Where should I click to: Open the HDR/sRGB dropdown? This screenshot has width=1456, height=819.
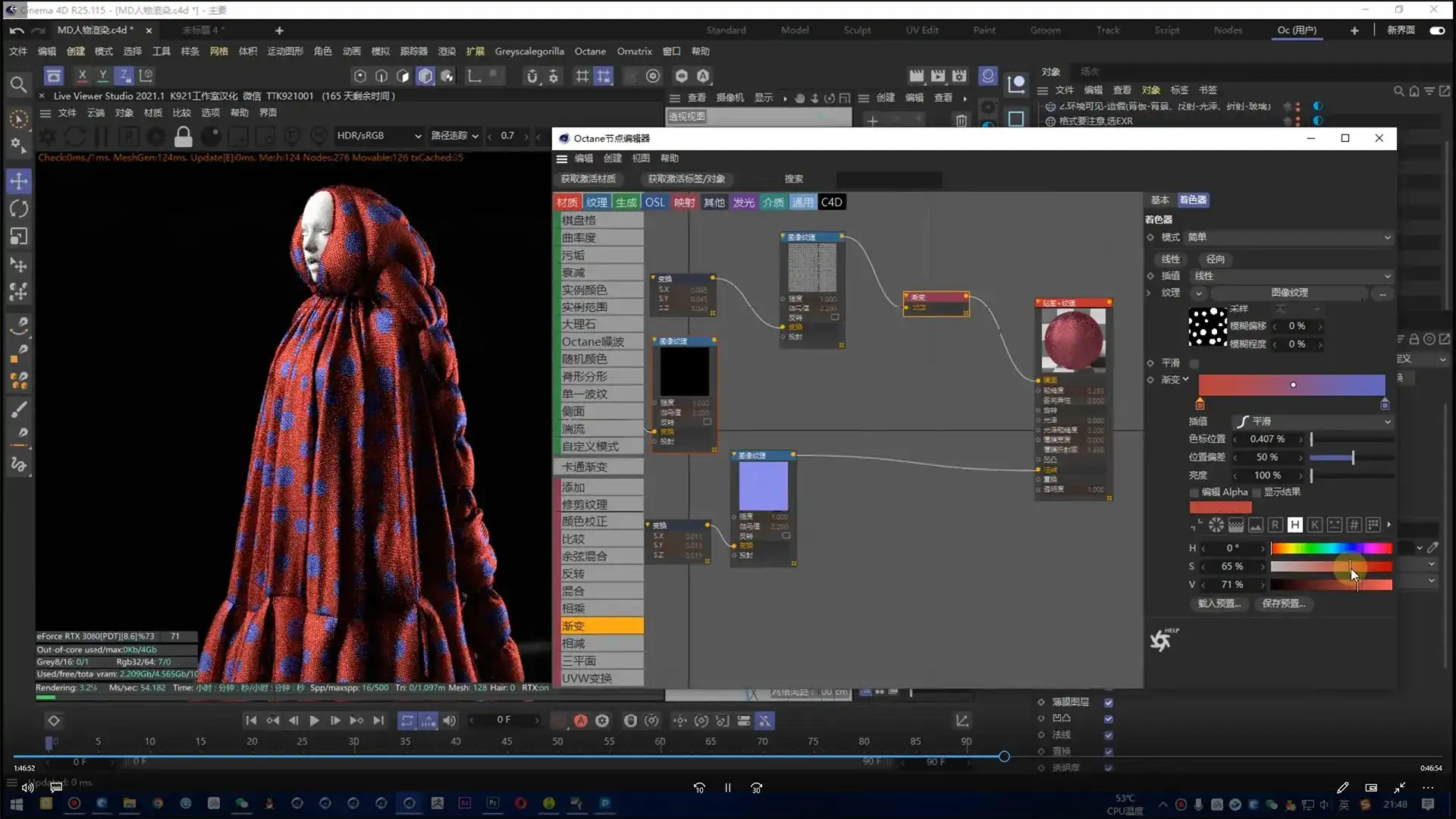378,136
